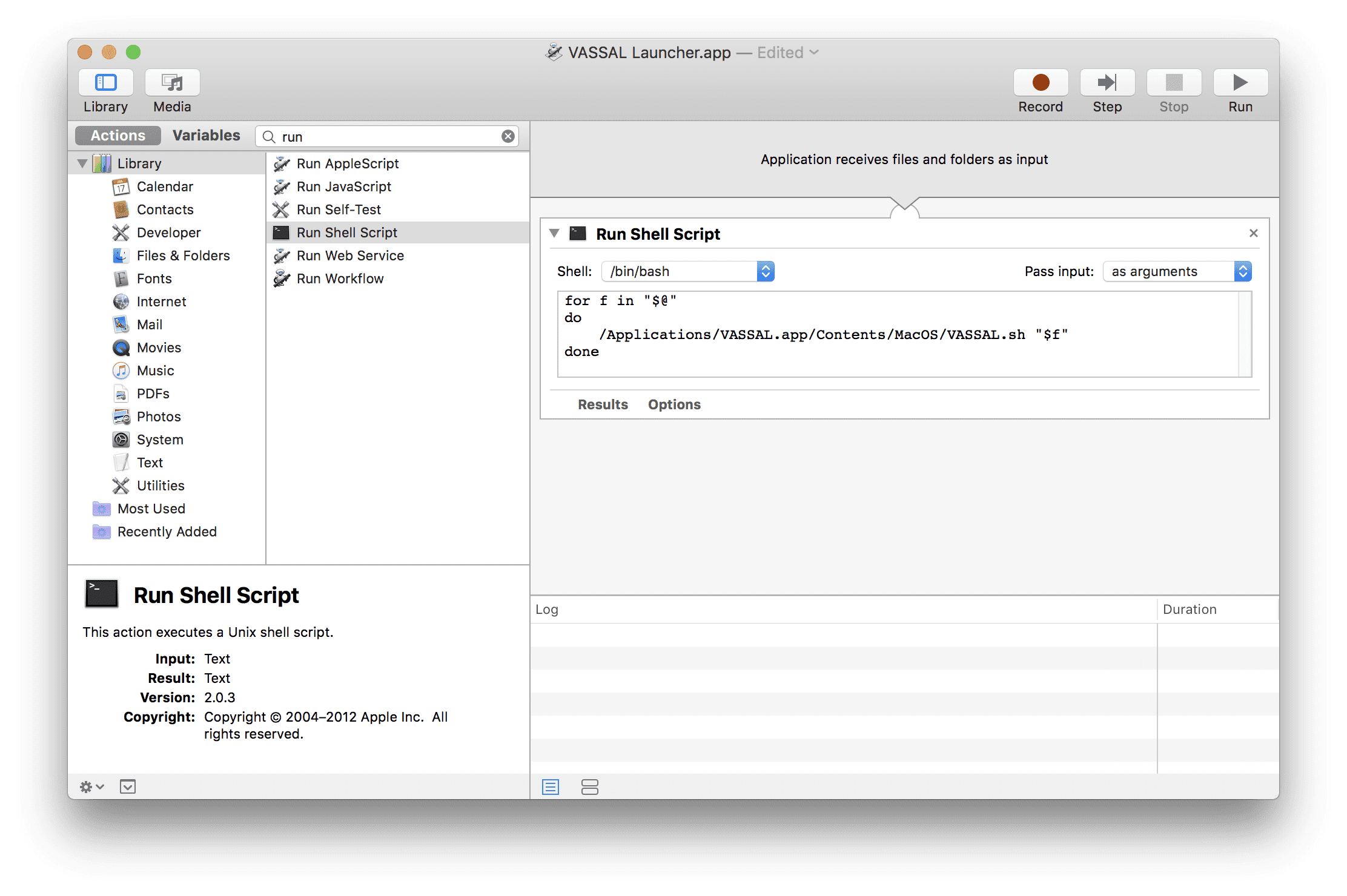Click the Results button in the action
This screenshot has width=1347, height=896.
point(603,404)
